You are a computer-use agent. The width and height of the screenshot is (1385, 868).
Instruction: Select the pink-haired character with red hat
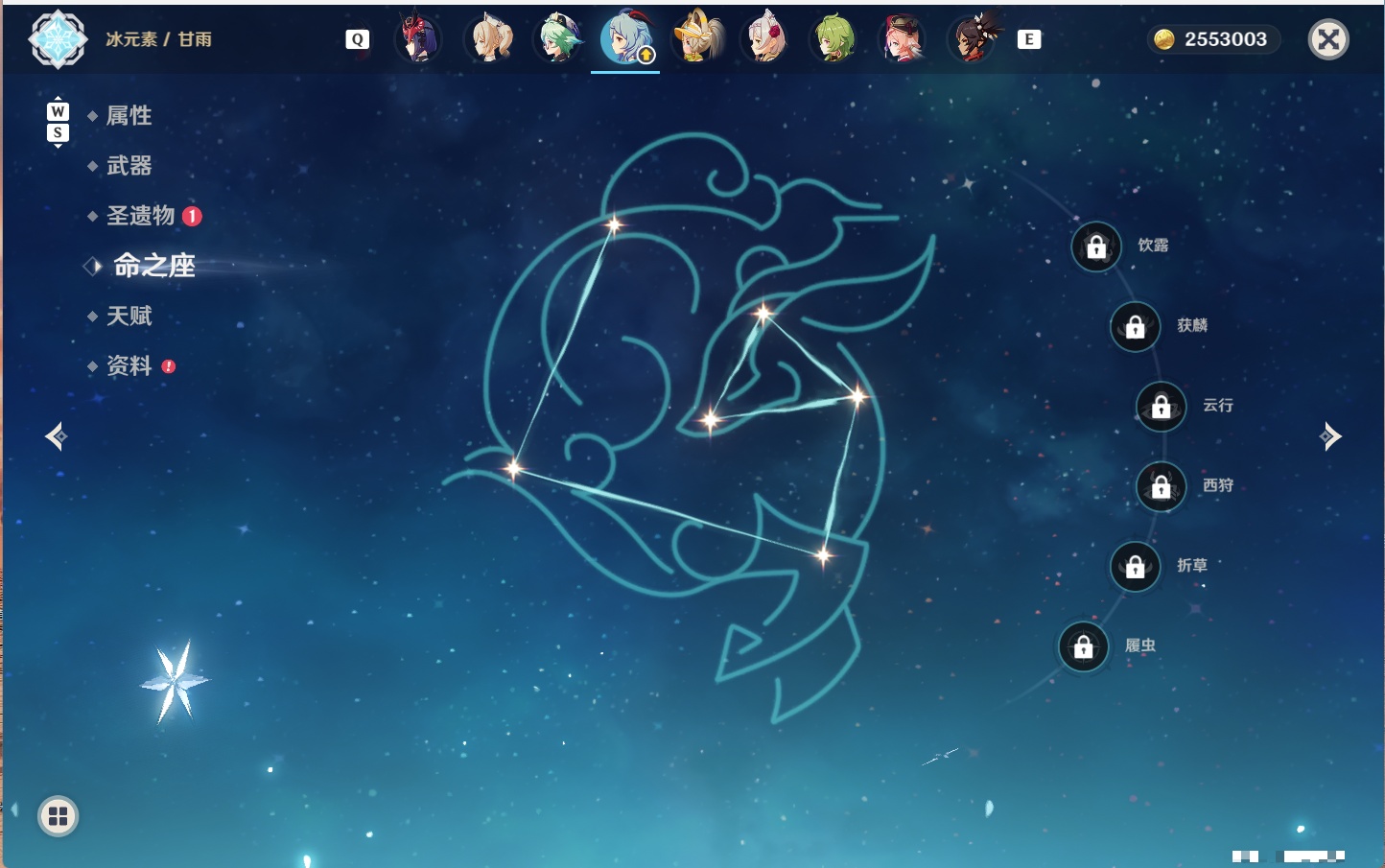point(903,38)
